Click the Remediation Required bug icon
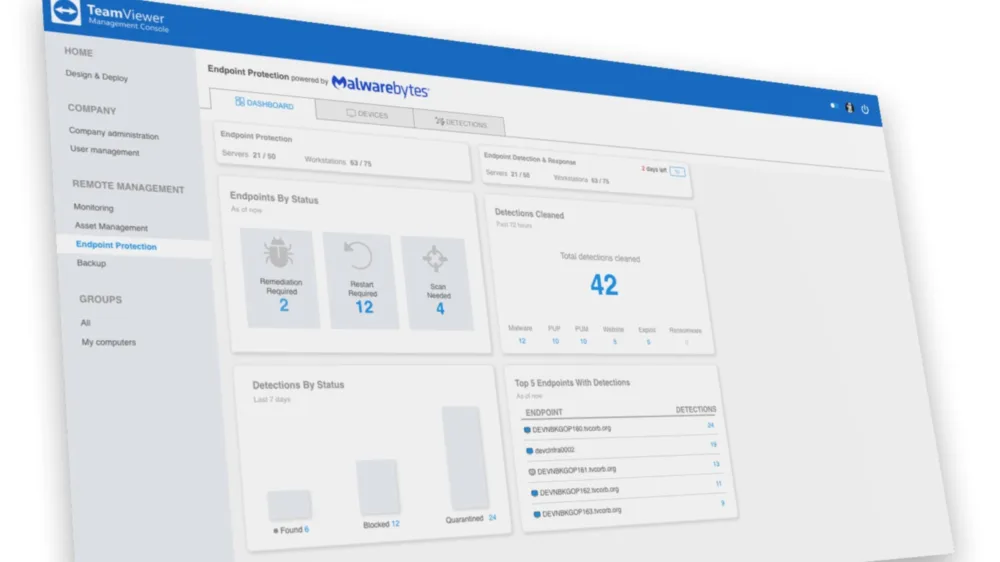The image size is (1000, 562). point(279,253)
